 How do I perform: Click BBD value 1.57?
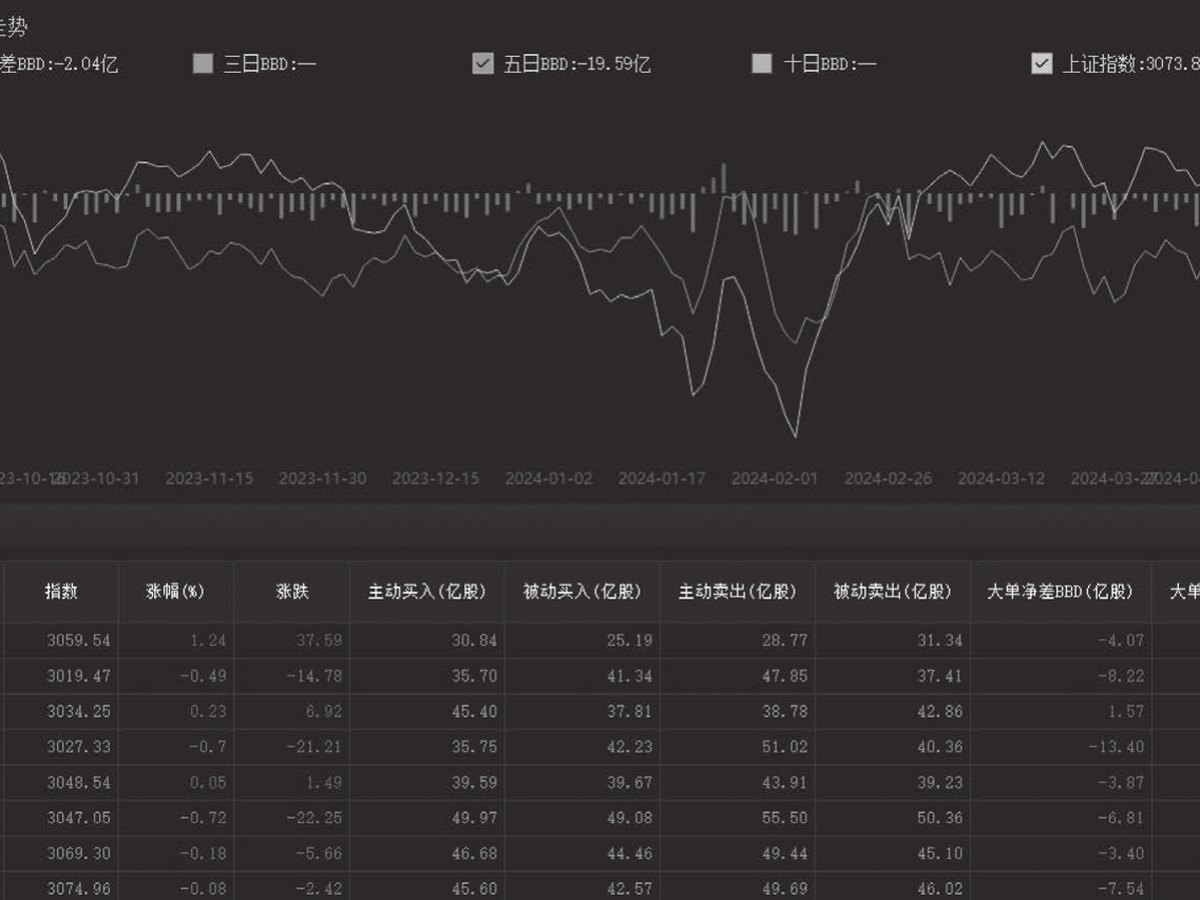[1061, 711]
